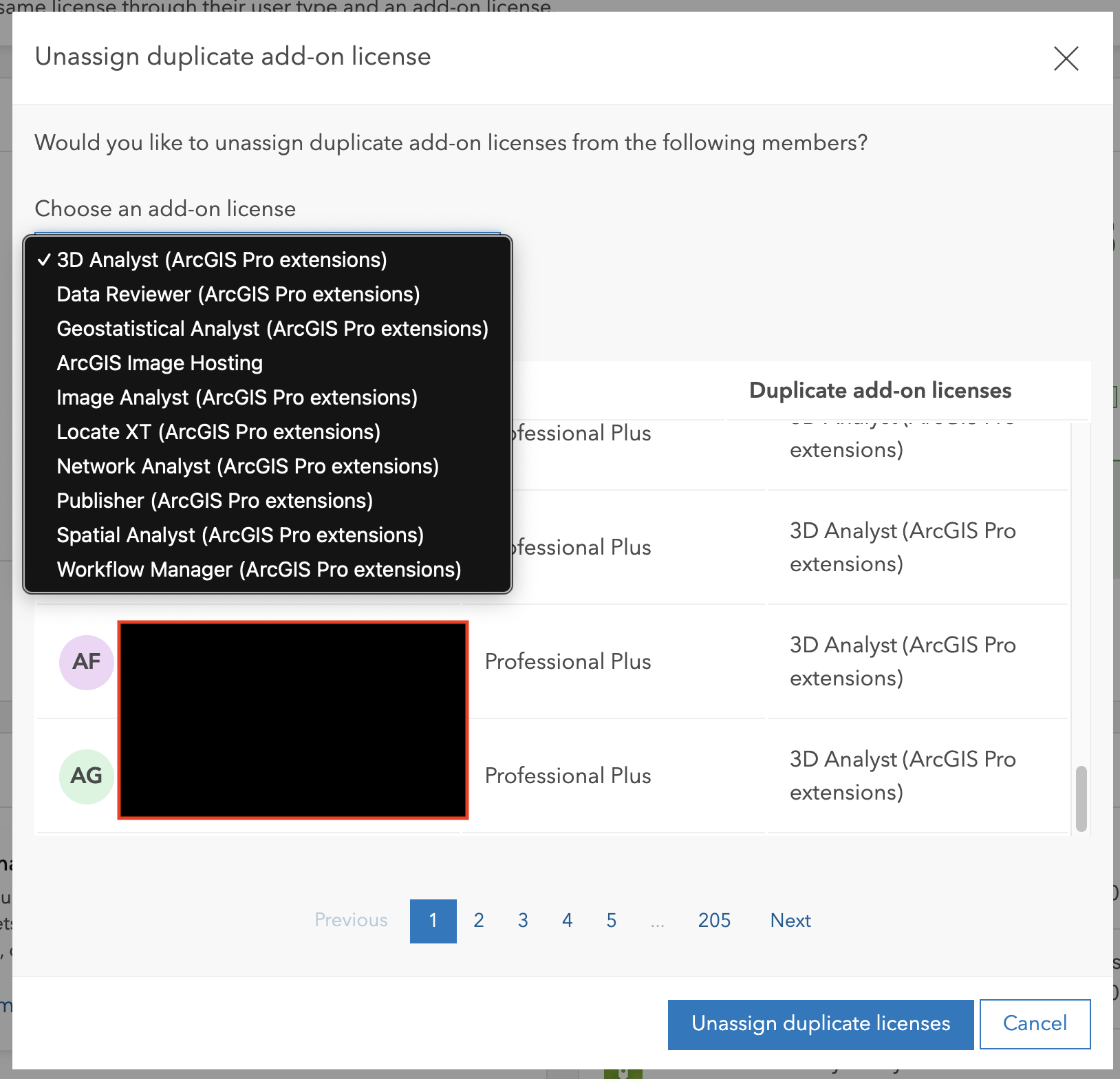Pick Workflow Manager (ArcGIS Pro extensions)
Screen dimensions: 1120x1079
click(x=268, y=570)
